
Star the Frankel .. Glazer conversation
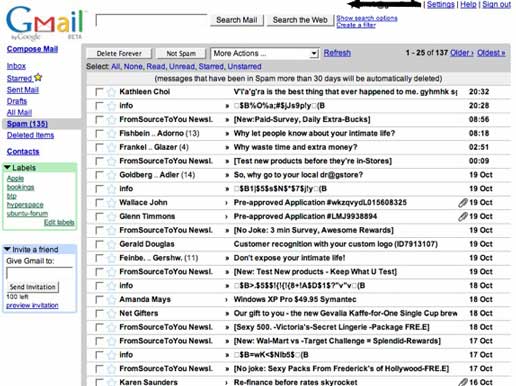pyautogui.click(x=111, y=147)
